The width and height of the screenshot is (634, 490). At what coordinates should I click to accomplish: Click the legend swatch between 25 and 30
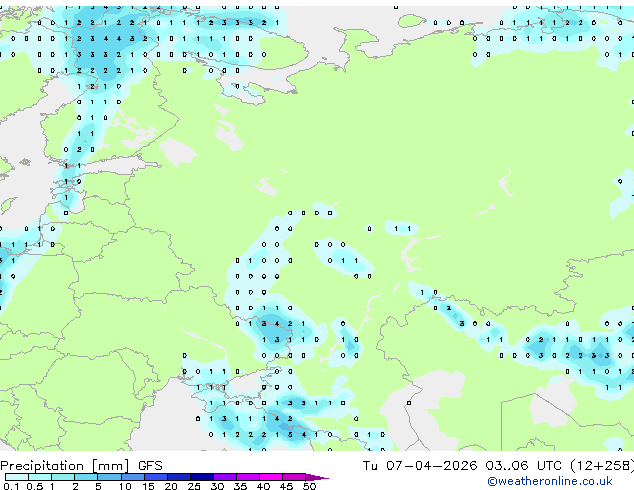point(202,477)
